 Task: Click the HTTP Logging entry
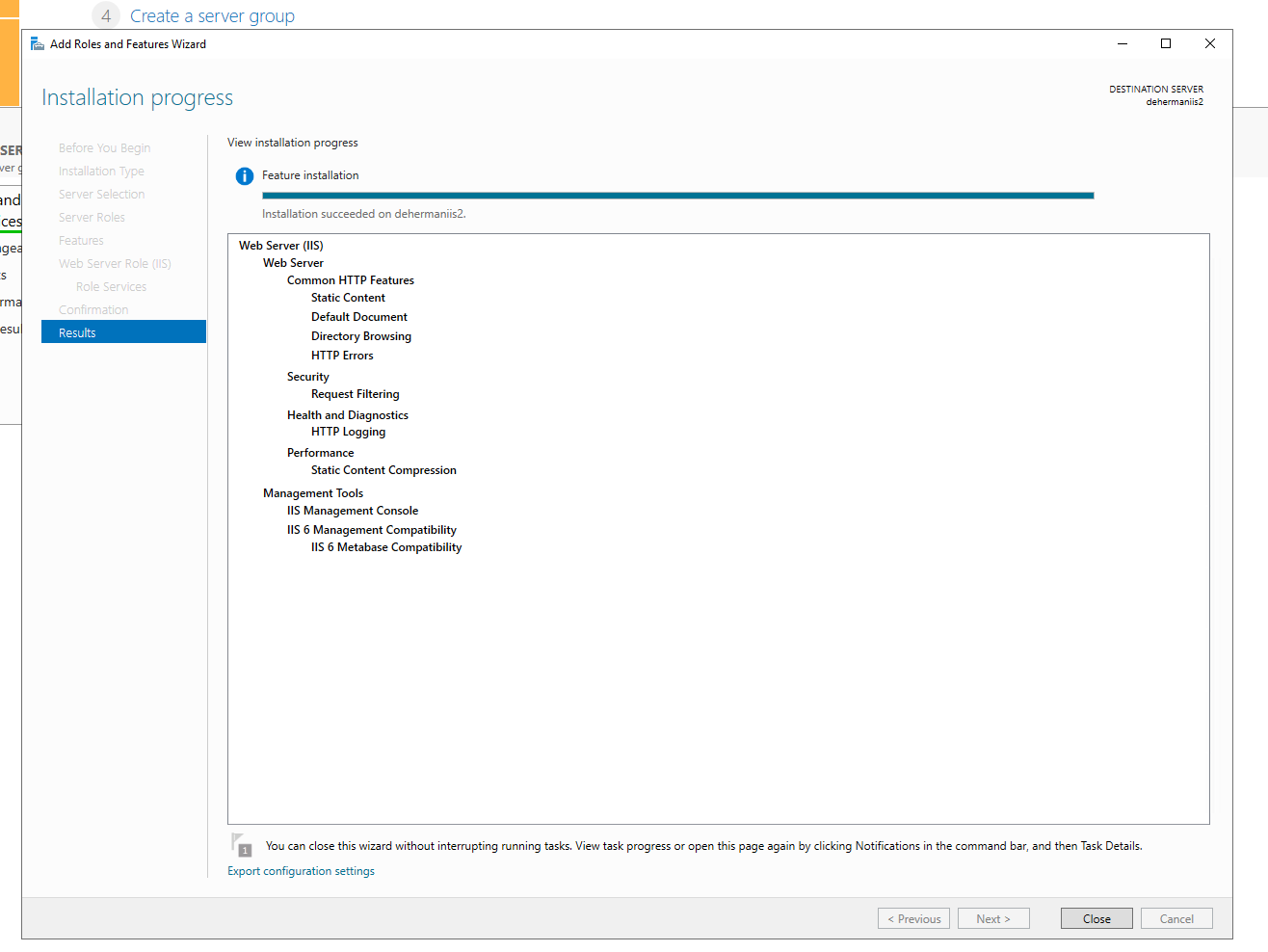[x=348, y=432]
